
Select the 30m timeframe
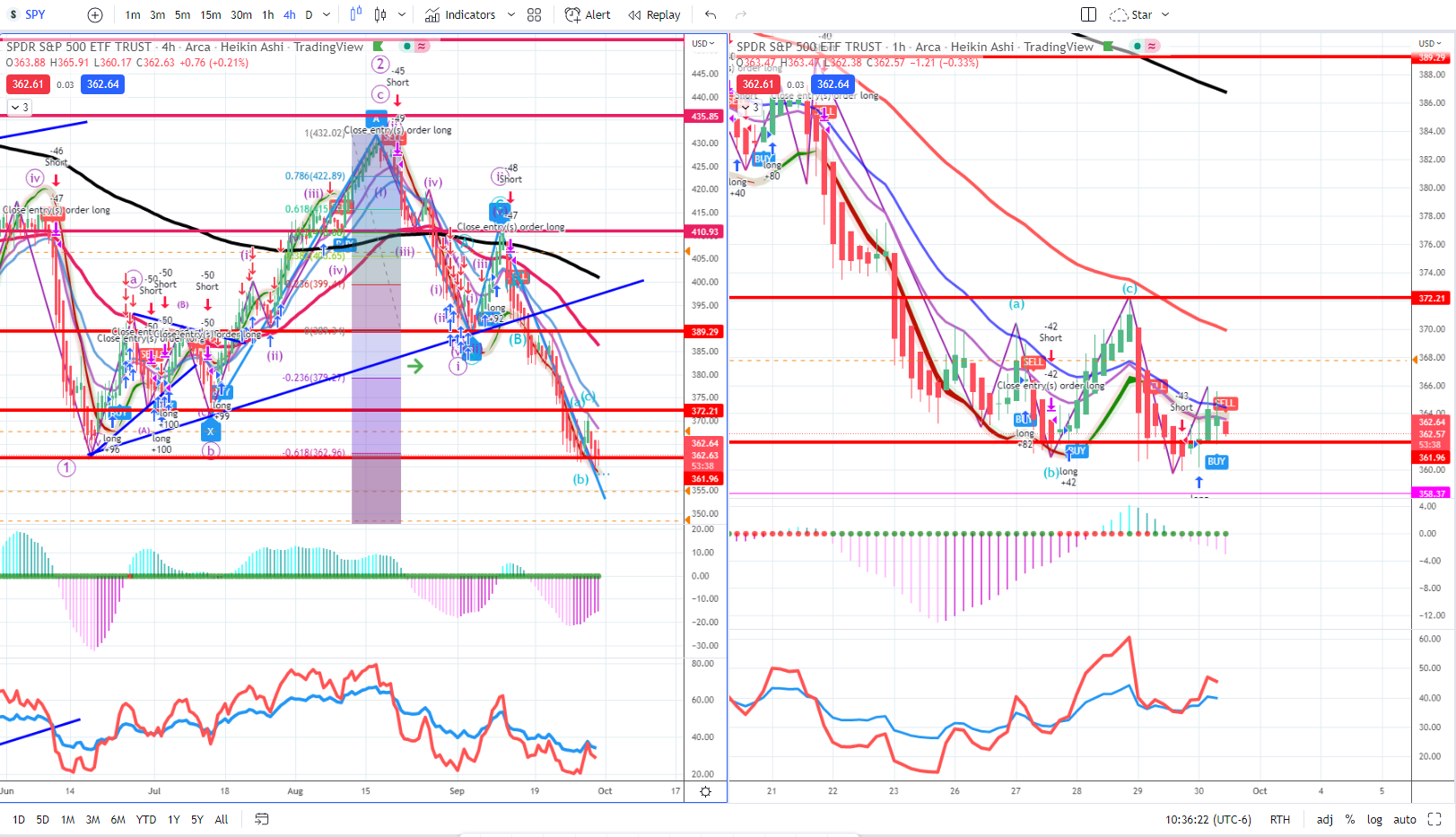[241, 15]
